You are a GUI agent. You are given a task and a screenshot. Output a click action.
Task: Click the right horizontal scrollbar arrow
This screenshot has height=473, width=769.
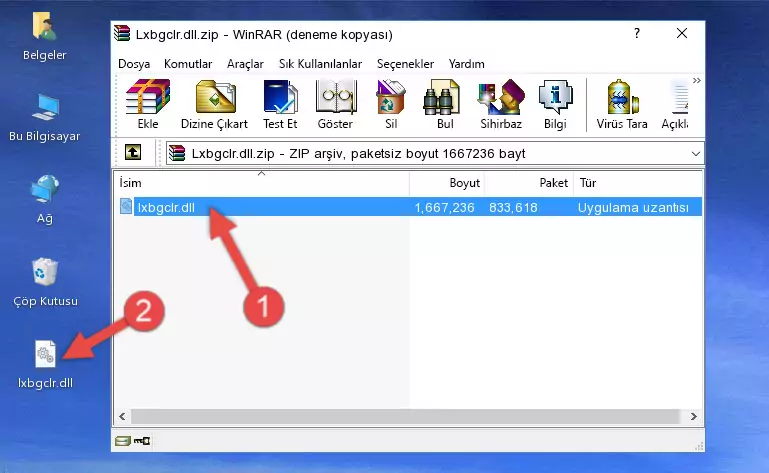click(693, 417)
